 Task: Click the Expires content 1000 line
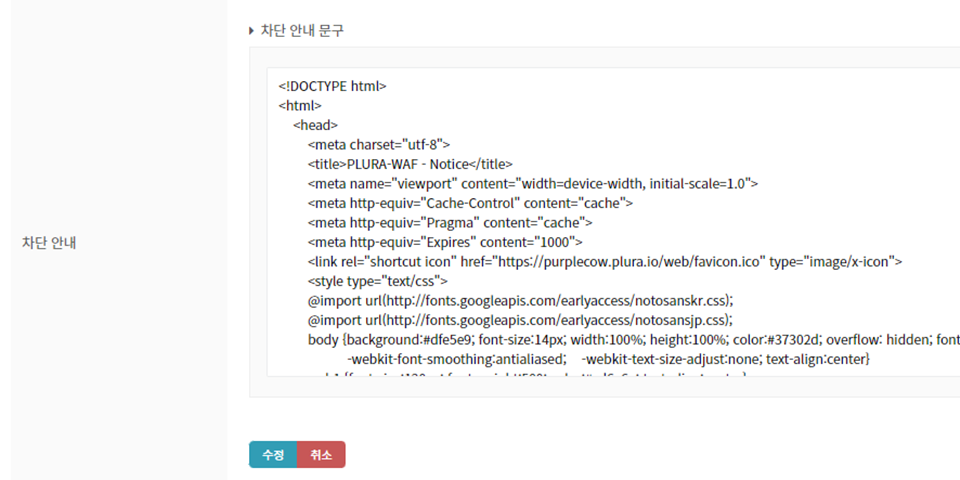click(x=445, y=242)
